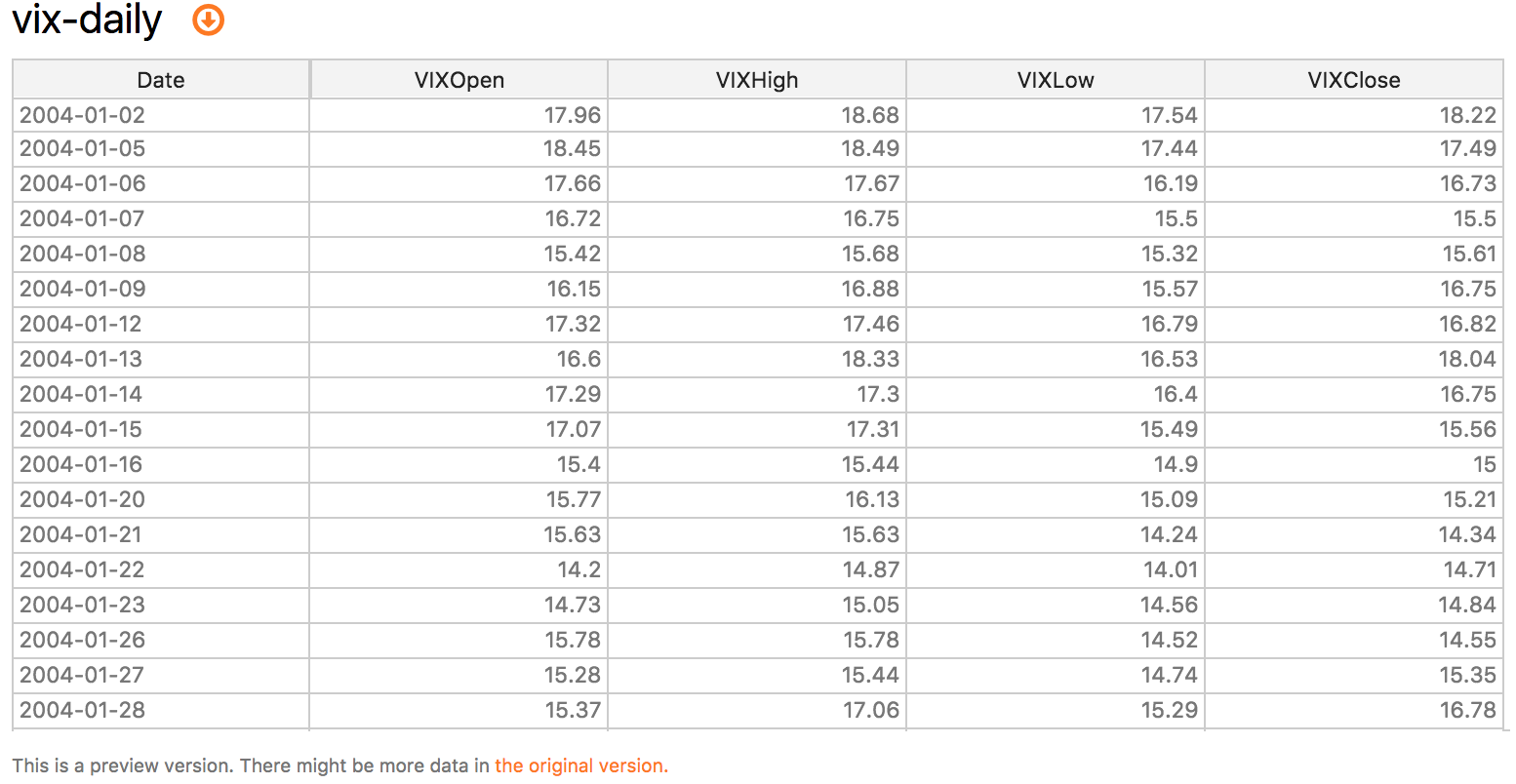This screenshot has width=1516, height=784.
Task: Sort by the VIXOpen column header
Action: point(459,80)
